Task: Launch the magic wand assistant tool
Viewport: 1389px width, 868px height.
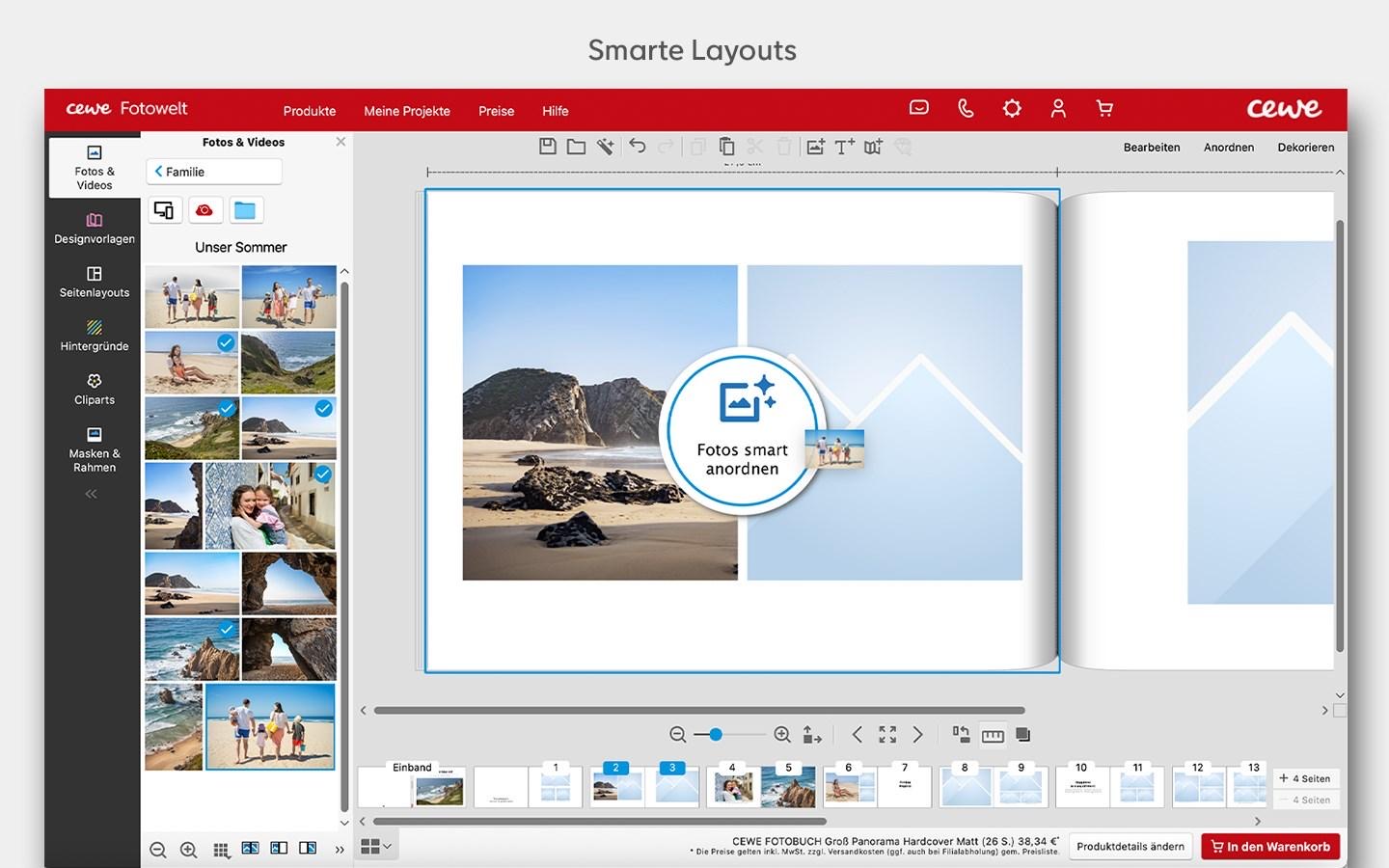Action: [x=605, y=147]
